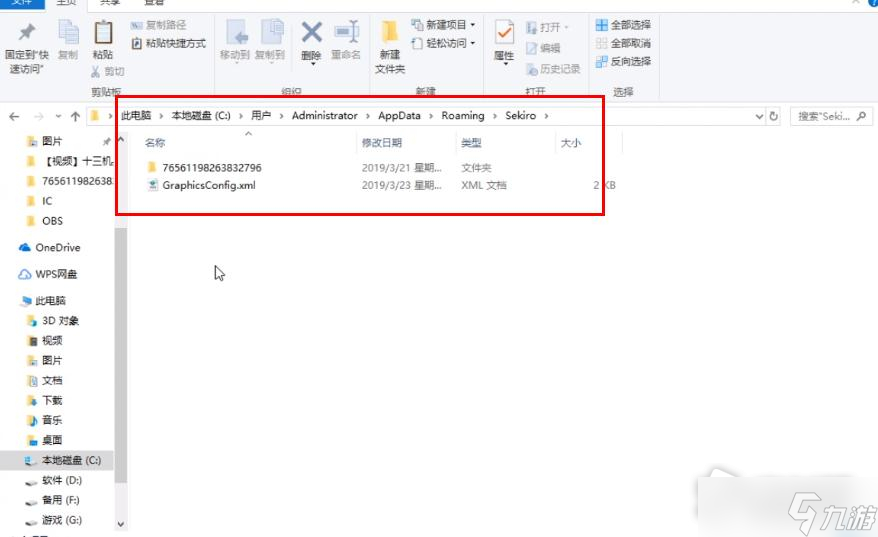
Task: Select the 备用 (F:) drive
Action: click(x=60, y=500)
